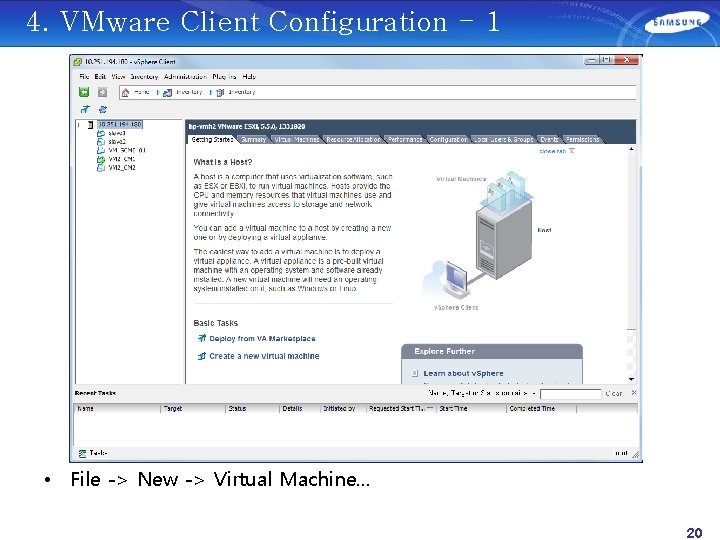The image size is (720, 540).
Task: Switch to Local Users & Groups tab
Action: 504,139
